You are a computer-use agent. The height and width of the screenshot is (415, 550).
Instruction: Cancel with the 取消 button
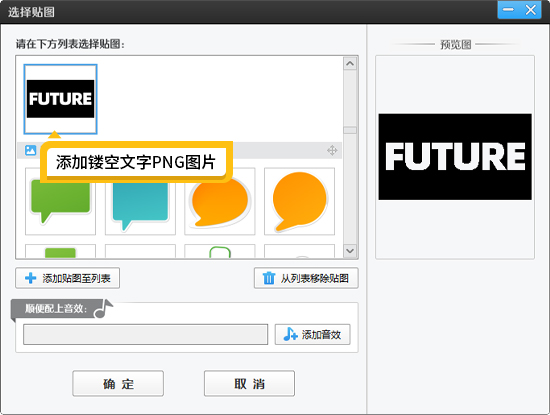coord(249,383)
